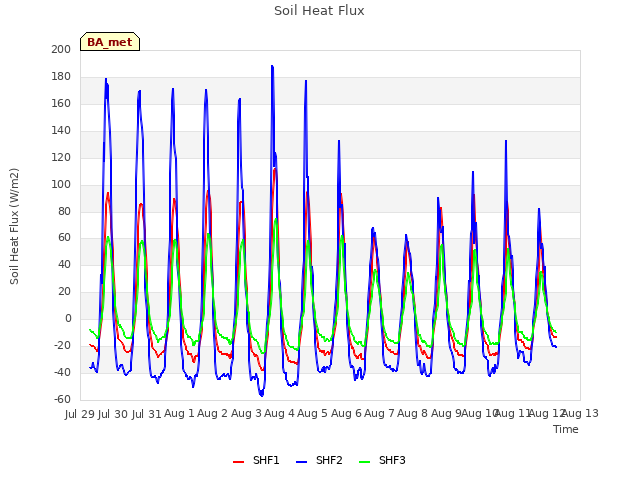Click the green SHF3 legend color marker
Viewport: 640px width, 480px height.
(364, 462)
